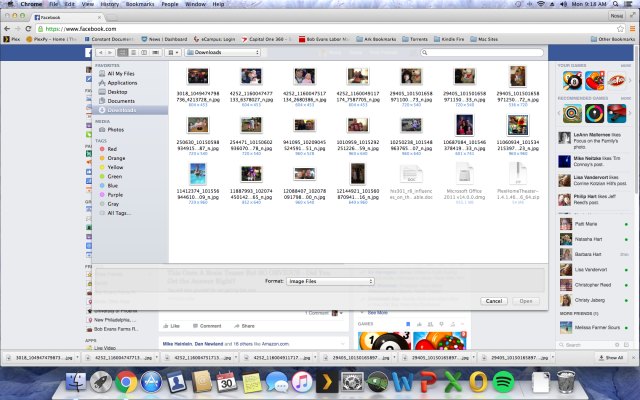Click Chrome's forward arrow

click(x=18, y=29)
